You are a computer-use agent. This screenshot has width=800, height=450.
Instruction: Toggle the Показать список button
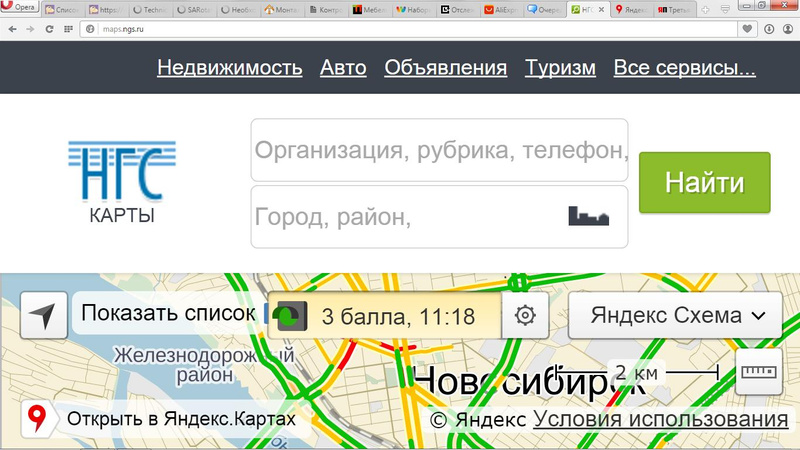(x=166, y=314)
